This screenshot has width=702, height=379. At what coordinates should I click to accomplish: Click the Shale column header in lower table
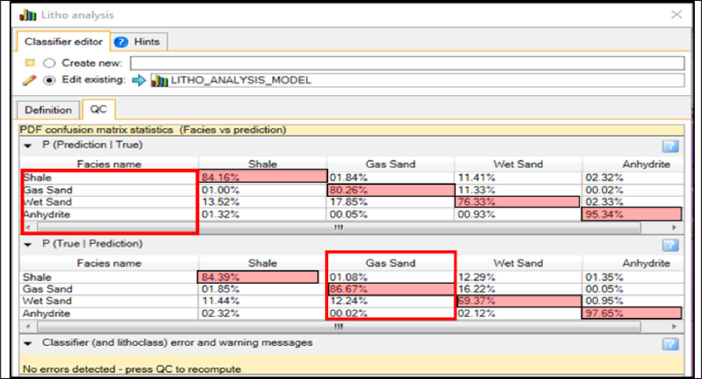263,263
